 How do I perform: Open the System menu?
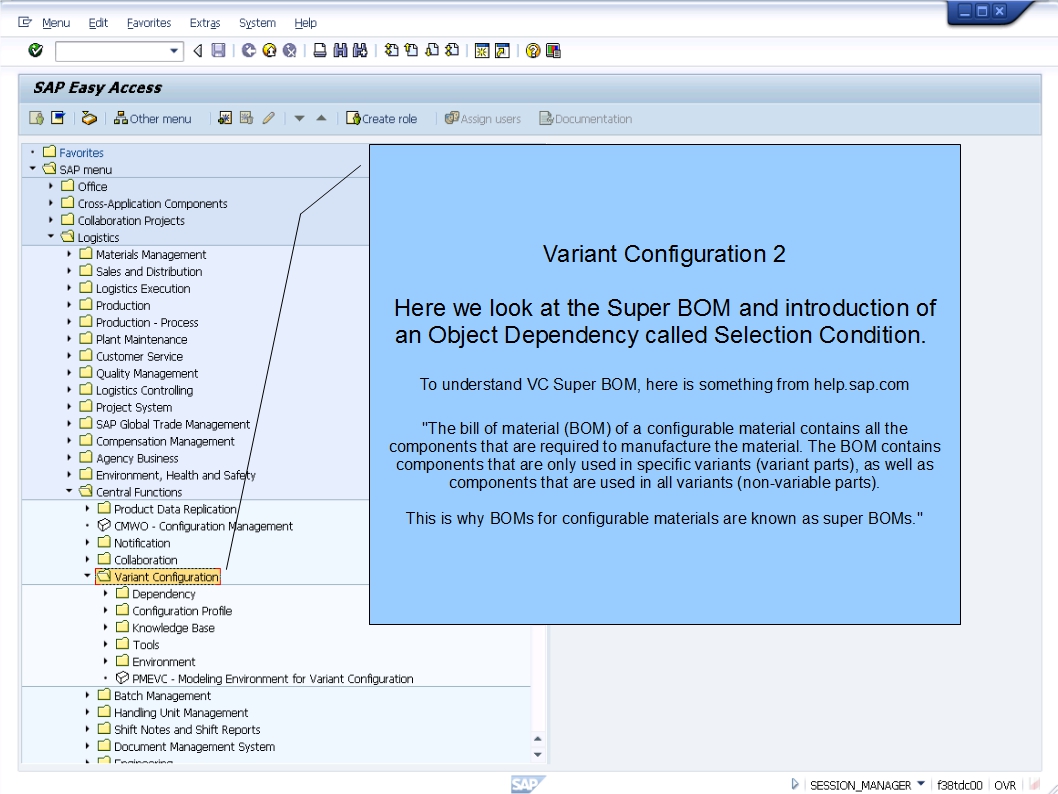pos(257,23)
